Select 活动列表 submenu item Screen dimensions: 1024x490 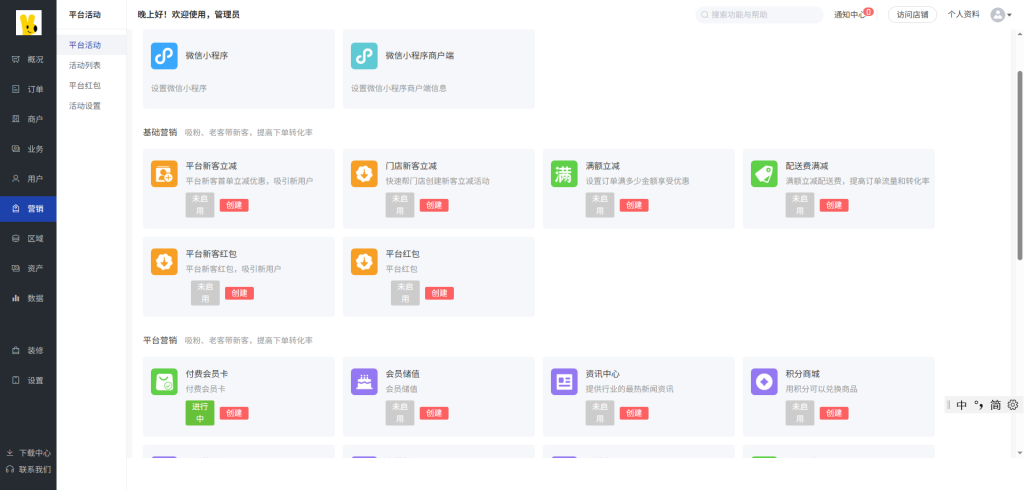click(85, 65)
